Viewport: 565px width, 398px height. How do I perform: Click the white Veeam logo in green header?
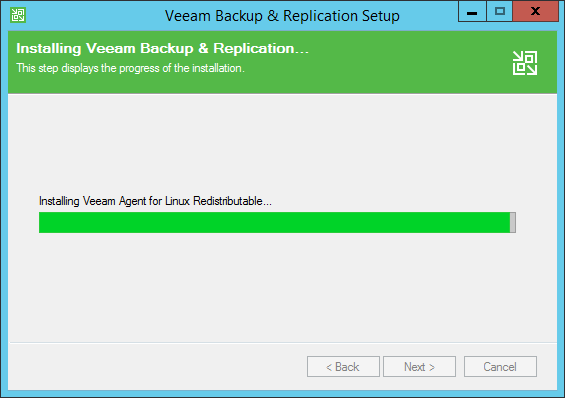525,63
